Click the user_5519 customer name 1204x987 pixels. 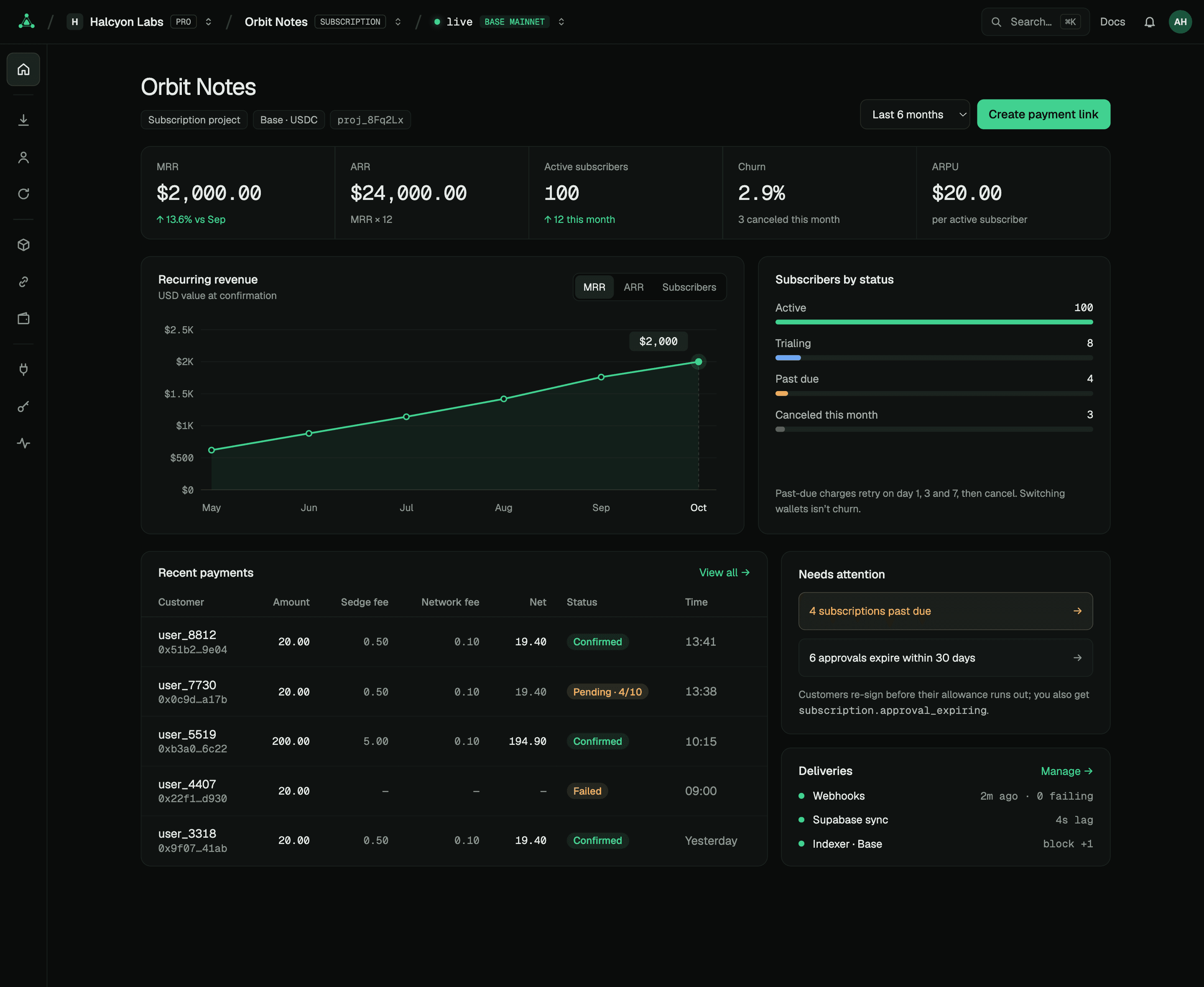coord(187,734)
